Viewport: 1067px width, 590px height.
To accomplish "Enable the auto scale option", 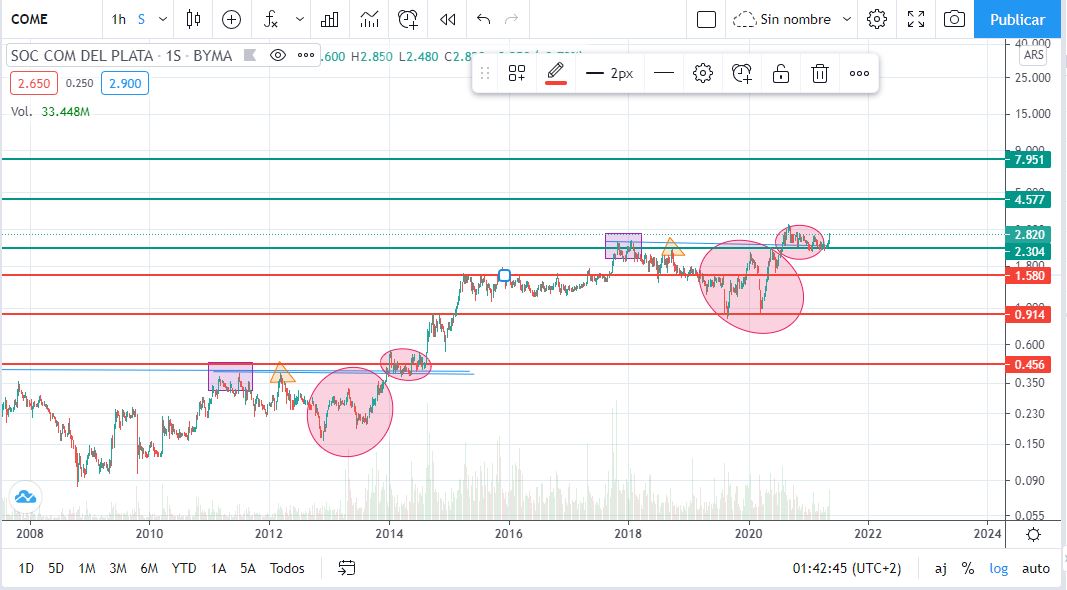I will click(1035, 568).
